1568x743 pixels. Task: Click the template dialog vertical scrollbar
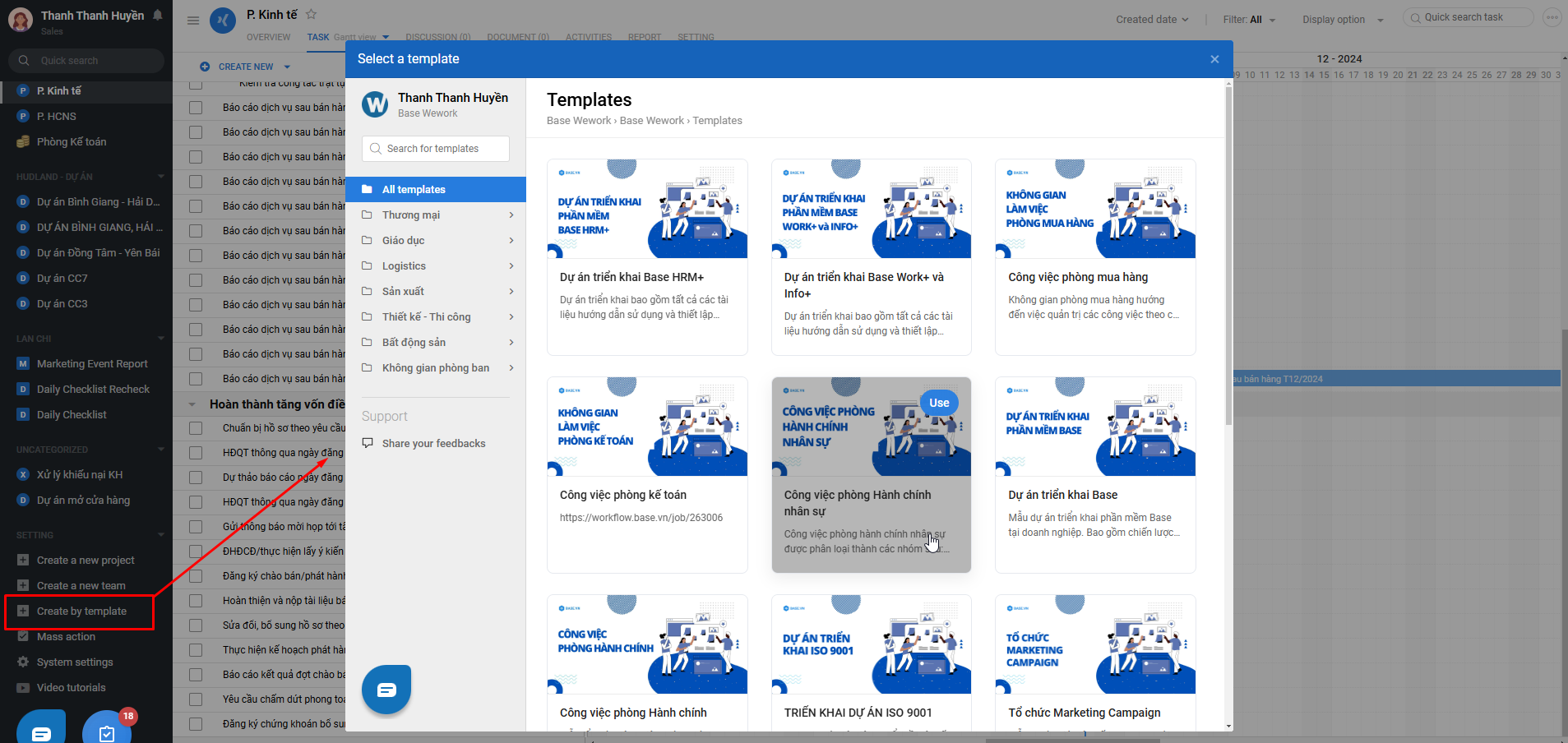(1228, 255)
